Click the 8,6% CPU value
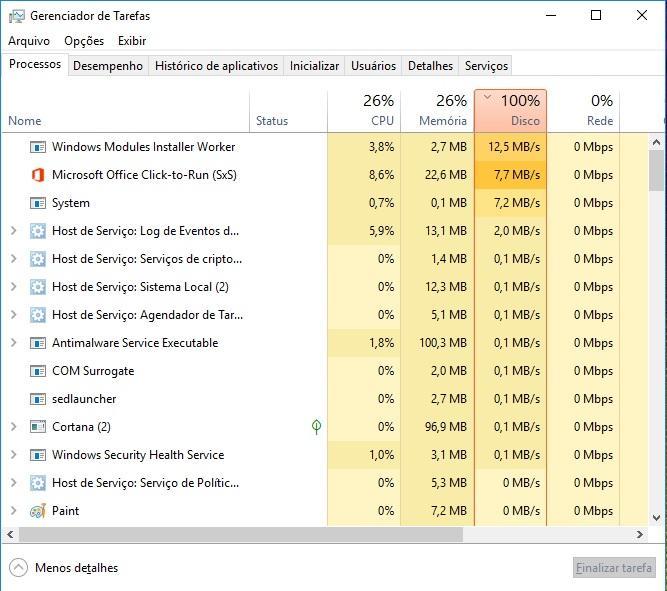 [381, 175]
